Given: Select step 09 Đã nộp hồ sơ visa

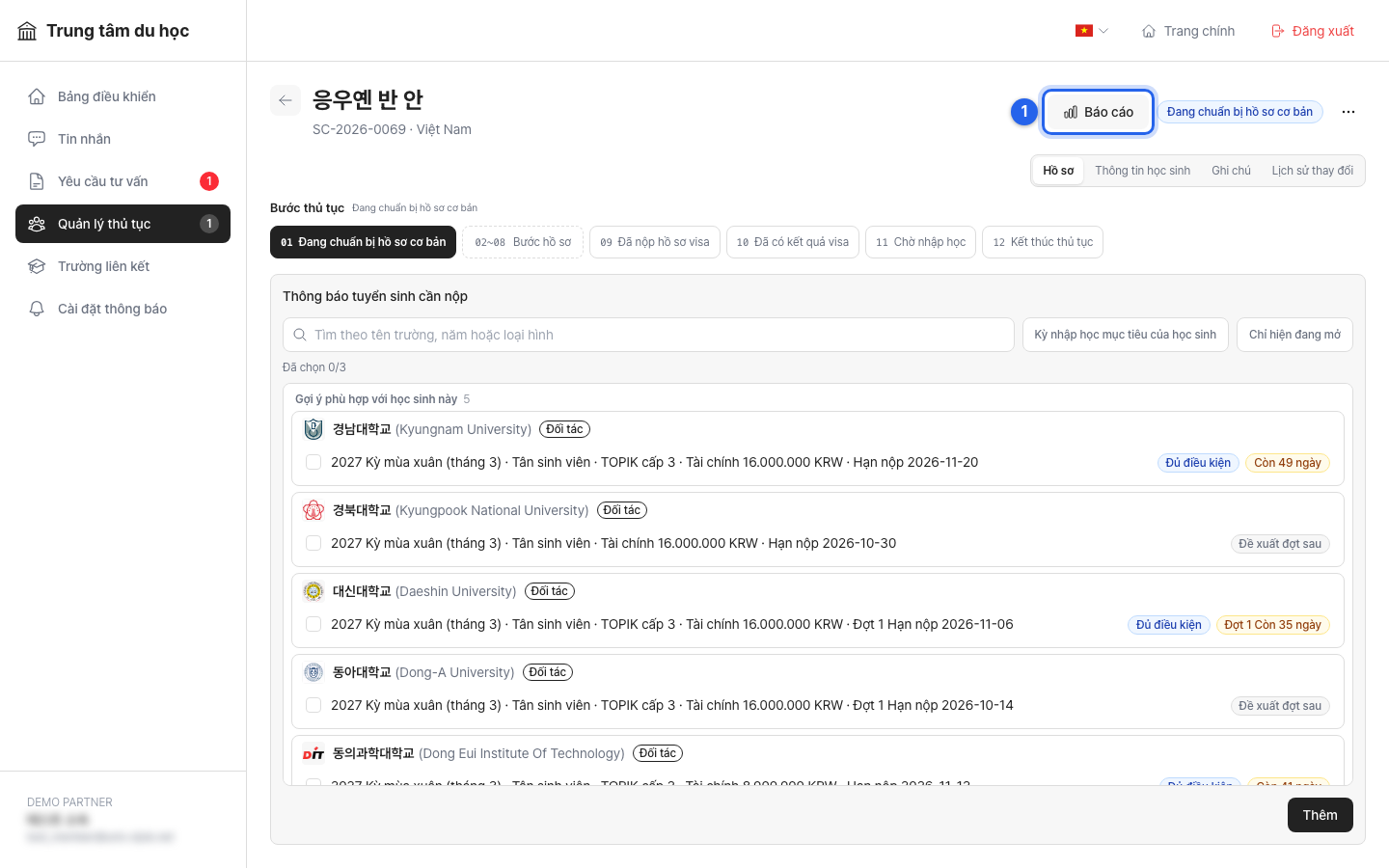Looking at the screenshot, I should coord(655,242).
